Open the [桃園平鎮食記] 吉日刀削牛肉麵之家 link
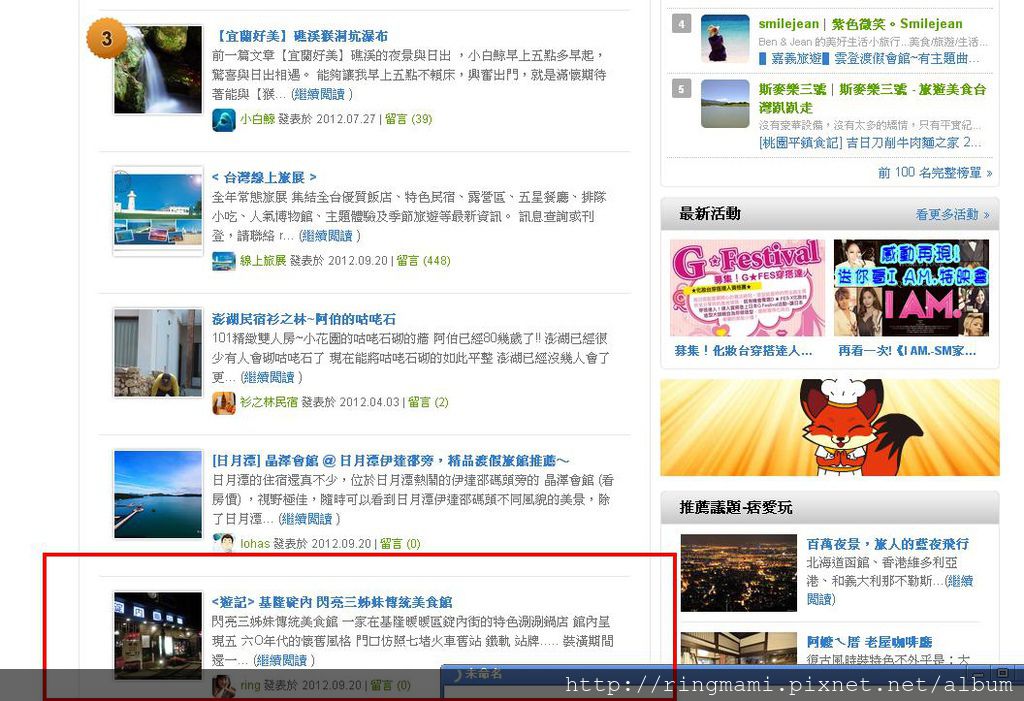This screenshot has height=701, width=1024. (x=869, y=142)
